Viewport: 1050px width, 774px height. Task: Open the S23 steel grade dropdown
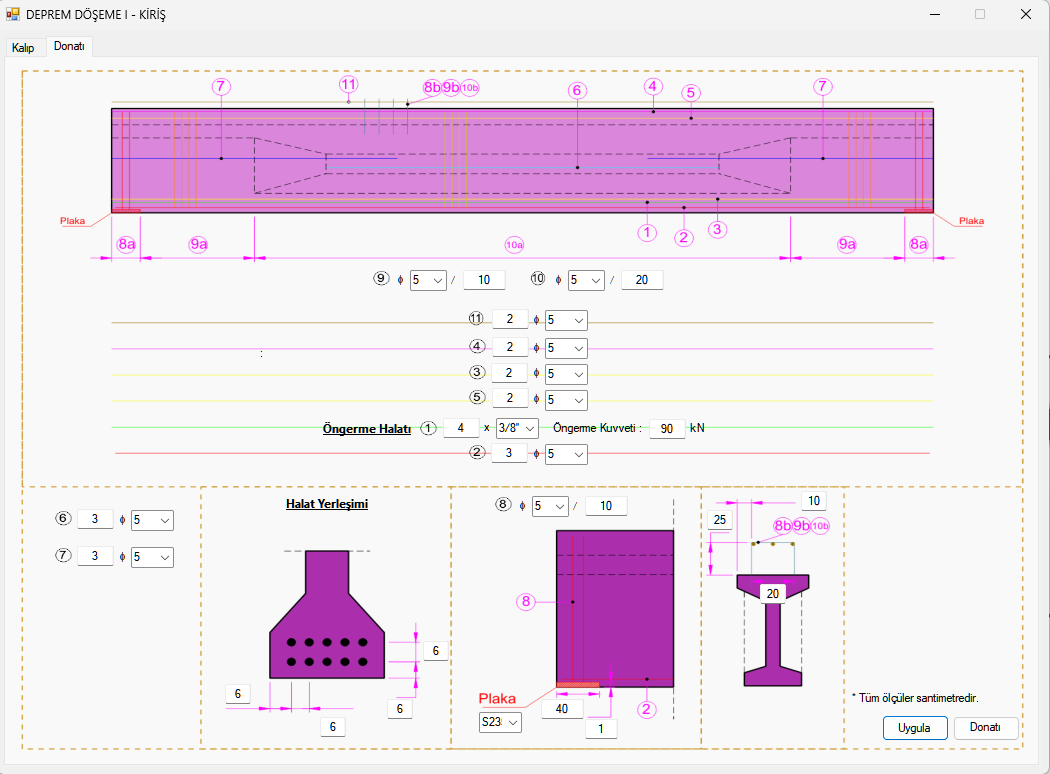tap(500, 722)
